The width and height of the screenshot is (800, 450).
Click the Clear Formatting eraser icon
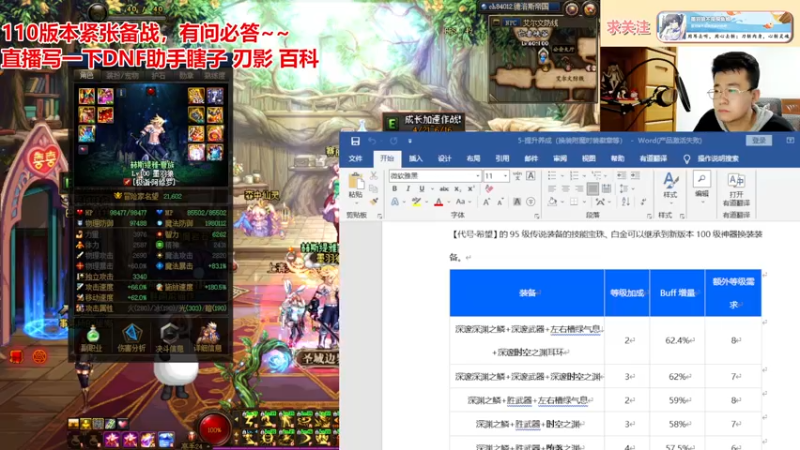coord(489,189)
